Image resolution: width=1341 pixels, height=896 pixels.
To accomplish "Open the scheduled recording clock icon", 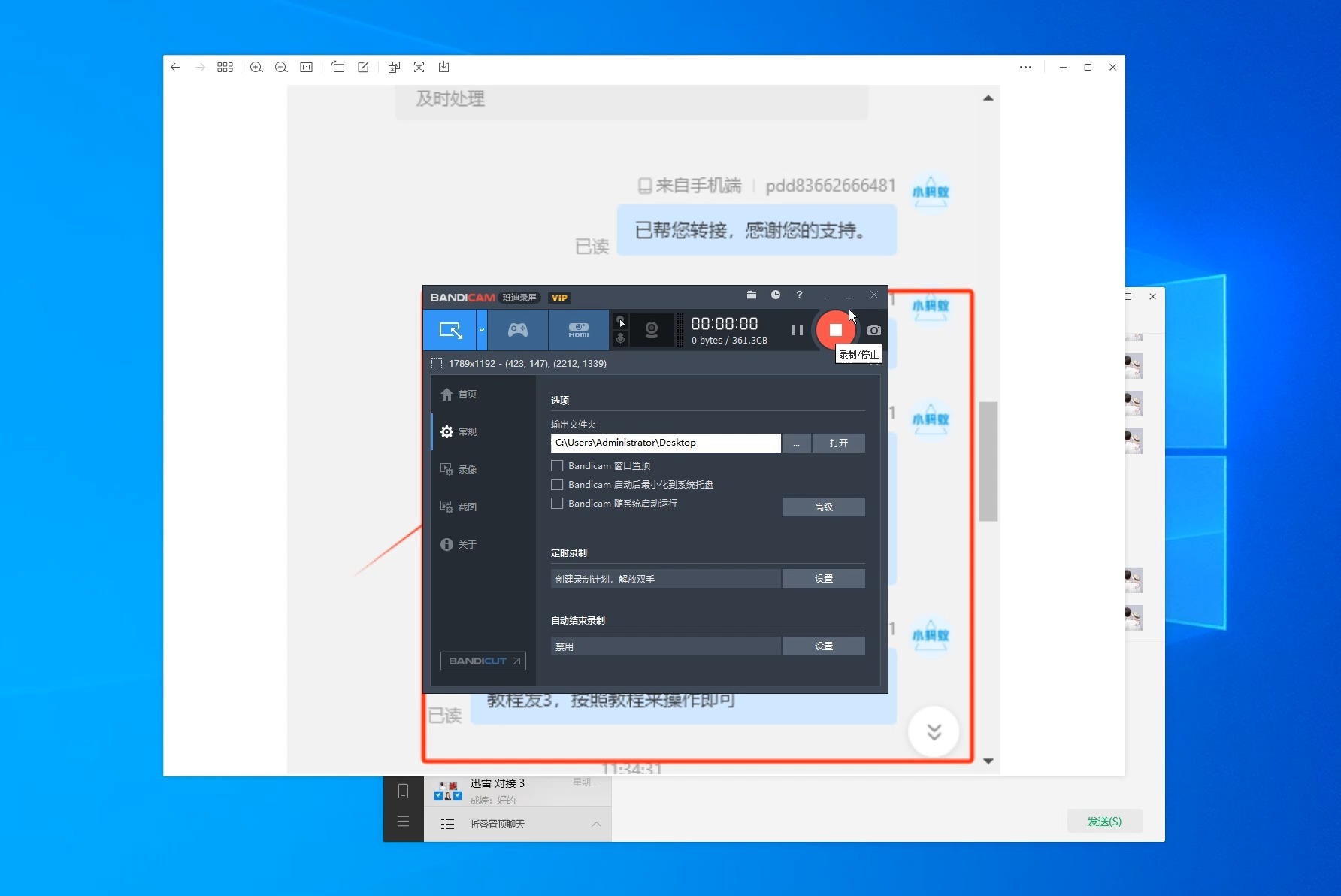I will 775,295.
